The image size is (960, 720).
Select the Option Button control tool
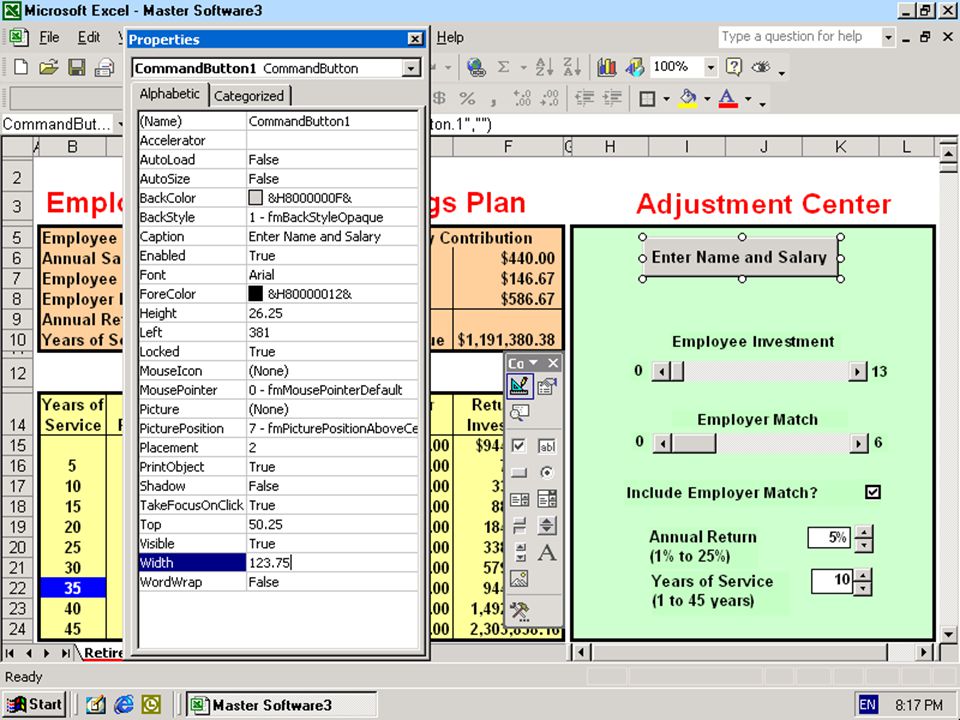tap(547, 472)
